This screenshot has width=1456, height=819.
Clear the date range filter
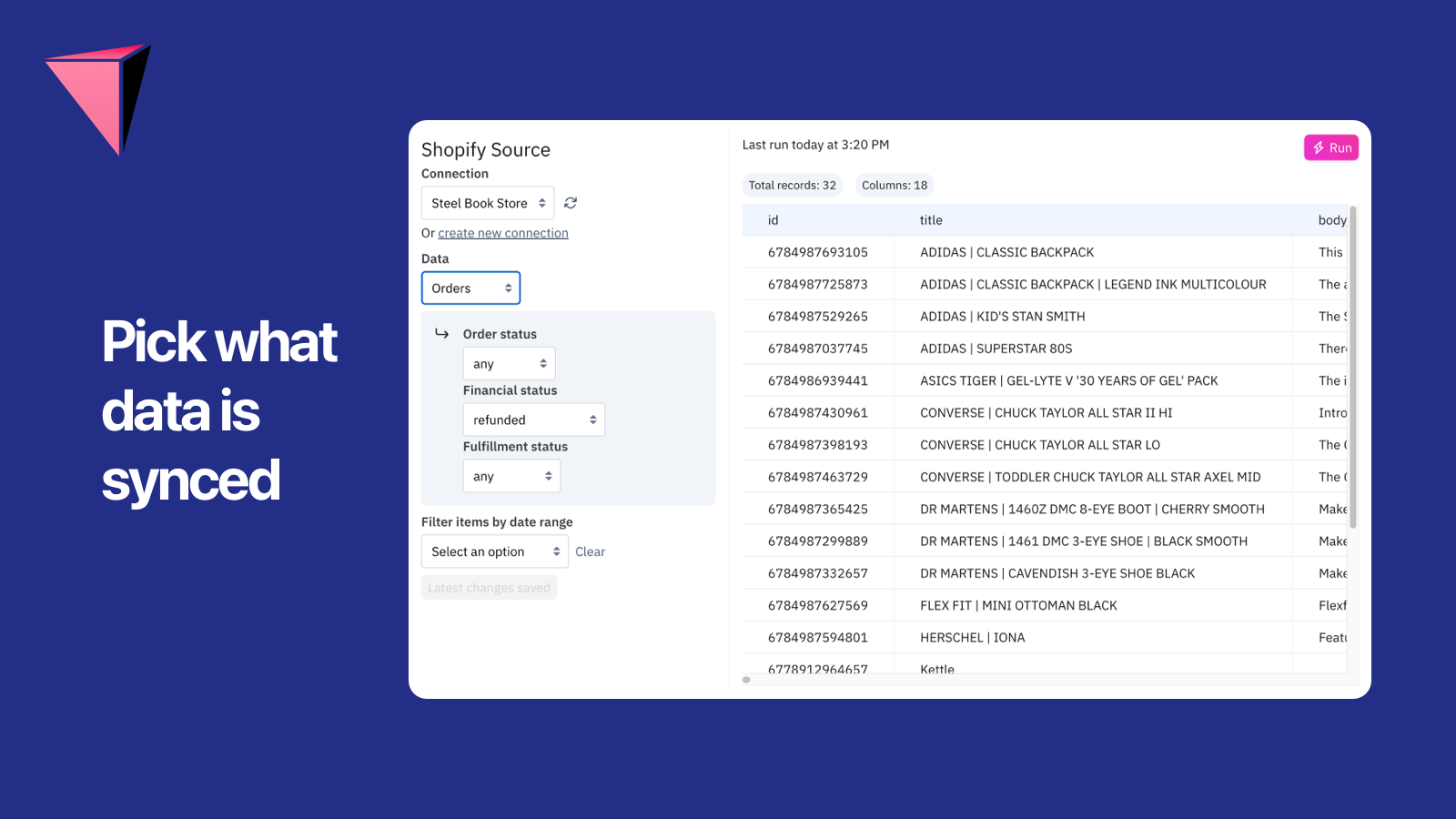pos(590,551)
